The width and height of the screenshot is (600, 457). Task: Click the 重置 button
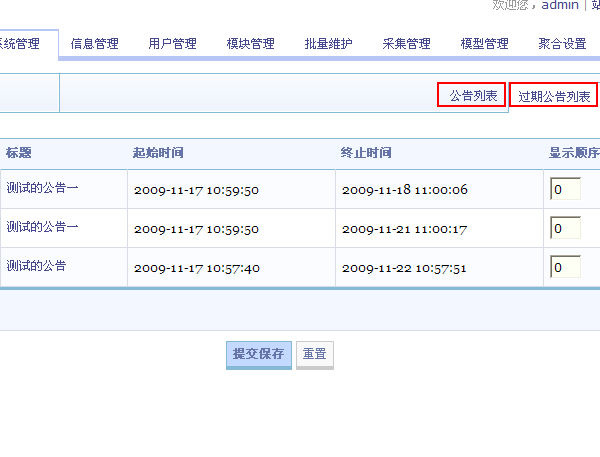(x=314, y=354)
